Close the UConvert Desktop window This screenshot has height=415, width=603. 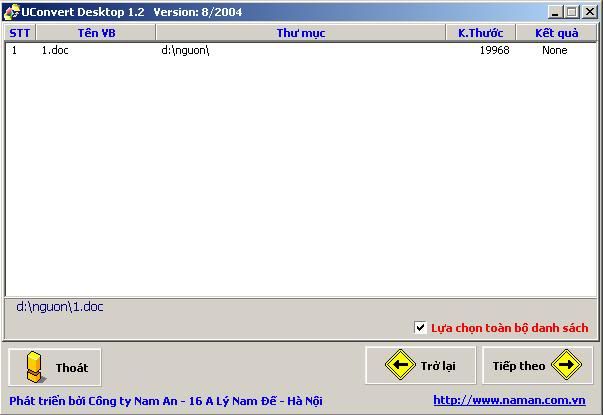point(590,12)
